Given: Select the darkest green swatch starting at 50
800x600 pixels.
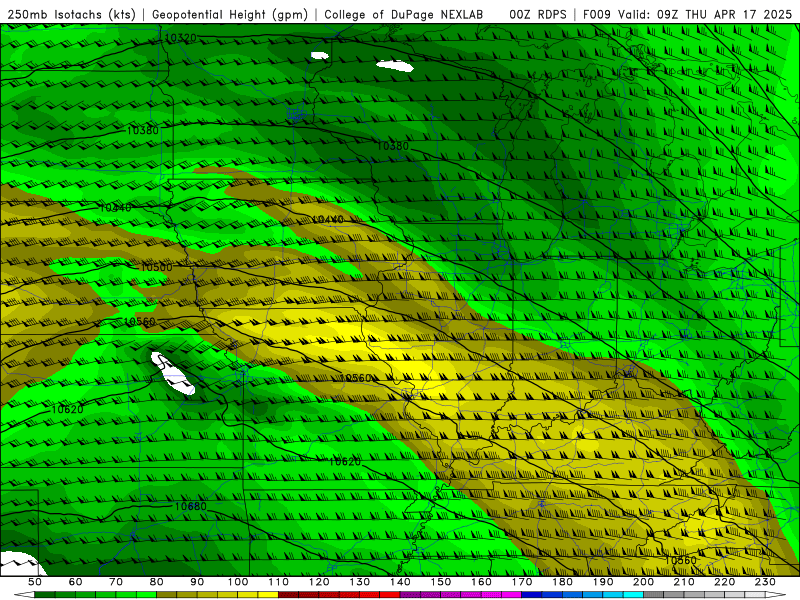Looking at the screenshot, I should (x=44, y=594).
